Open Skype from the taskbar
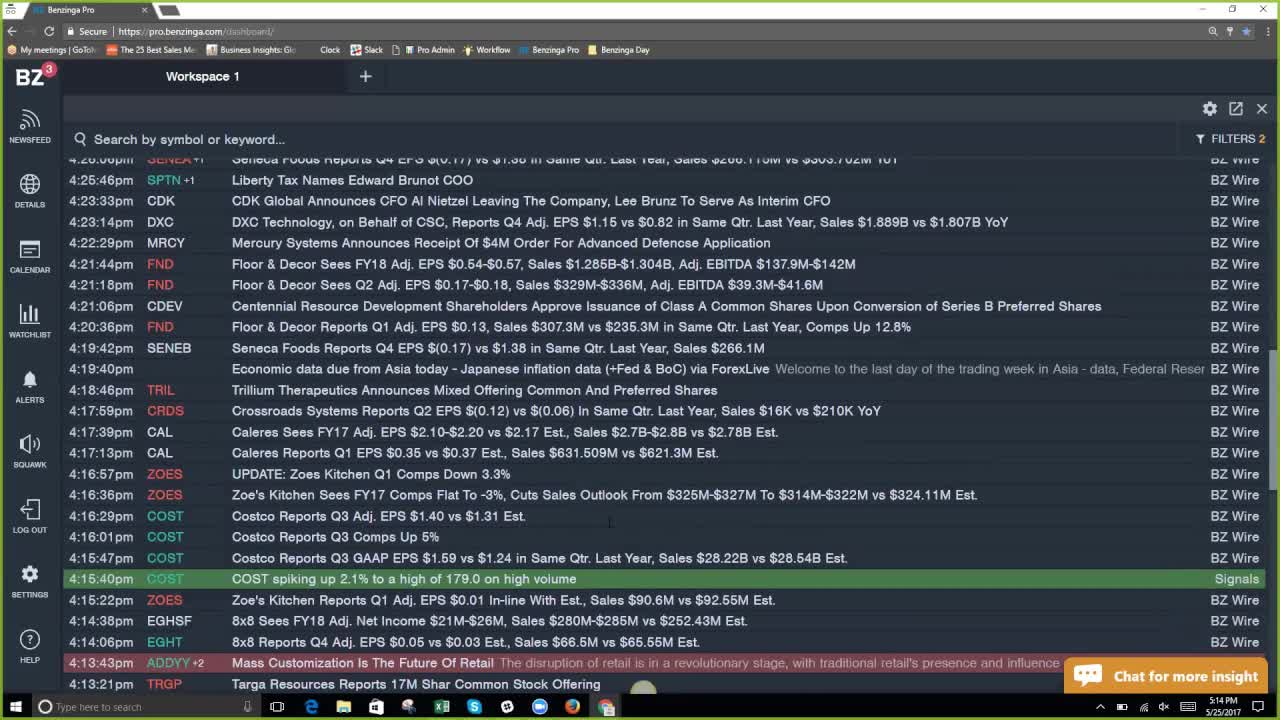The height and width of the screenshot is (720, 1280). [474, 707]
